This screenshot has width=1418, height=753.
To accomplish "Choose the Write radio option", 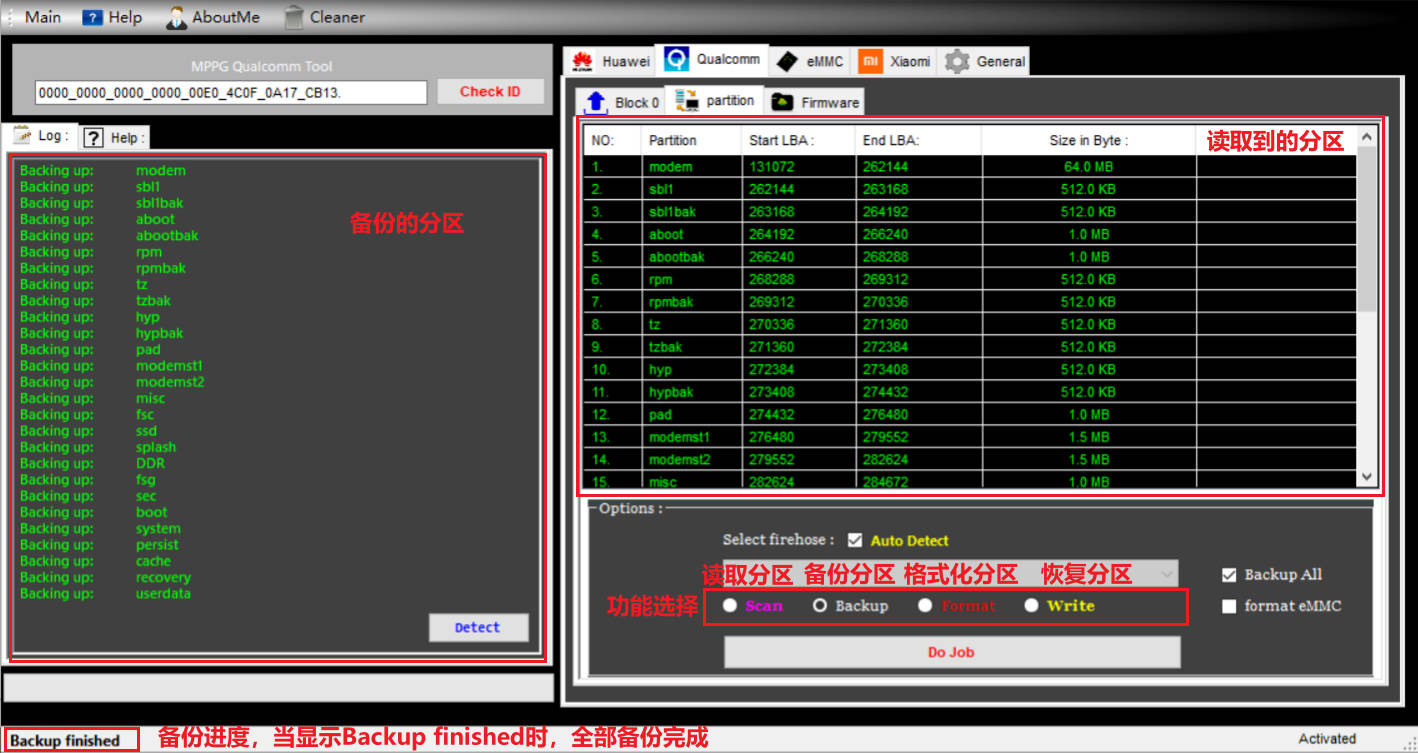I will coord(1031,605).
